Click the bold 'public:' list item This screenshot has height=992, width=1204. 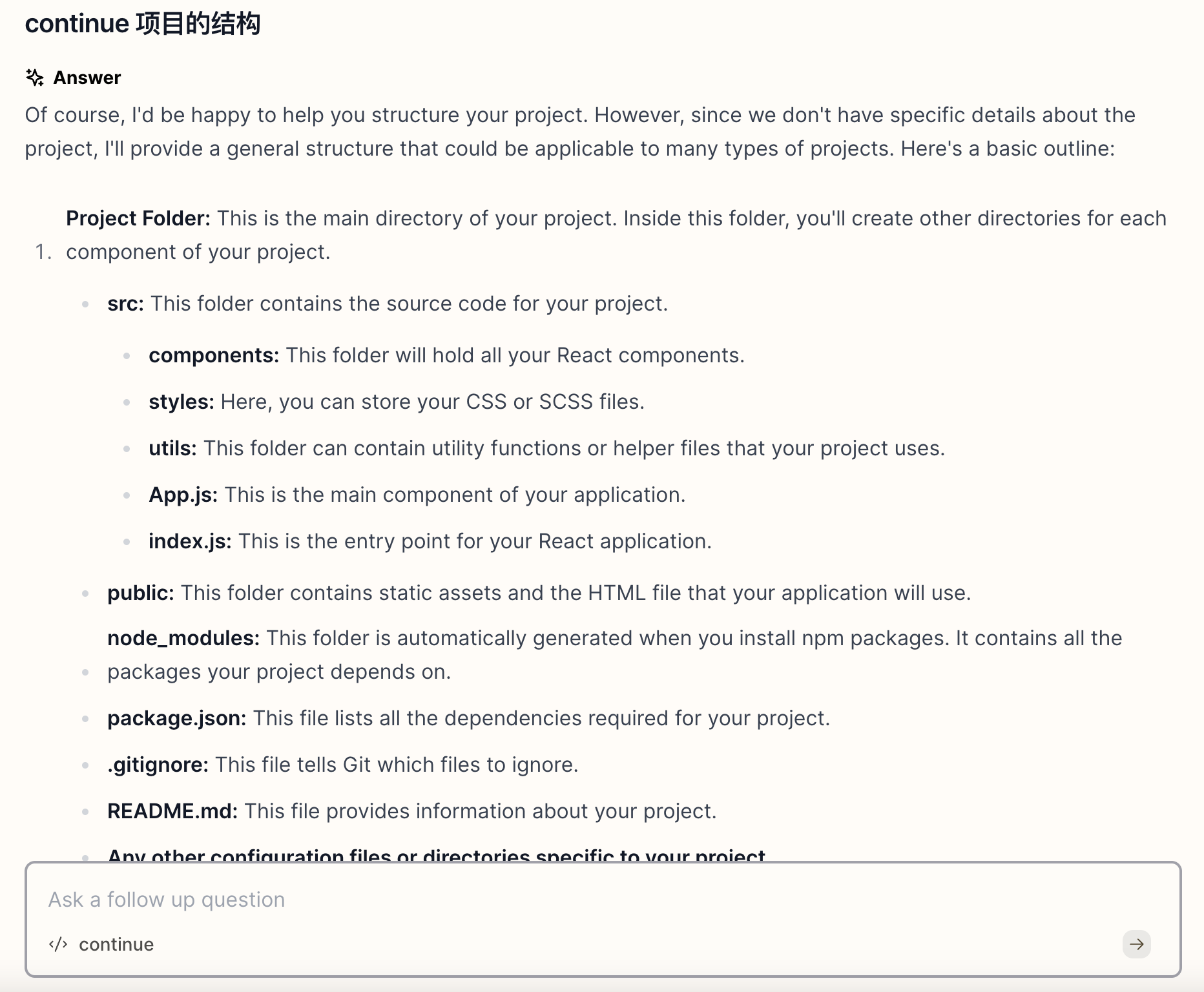point(141,593)
